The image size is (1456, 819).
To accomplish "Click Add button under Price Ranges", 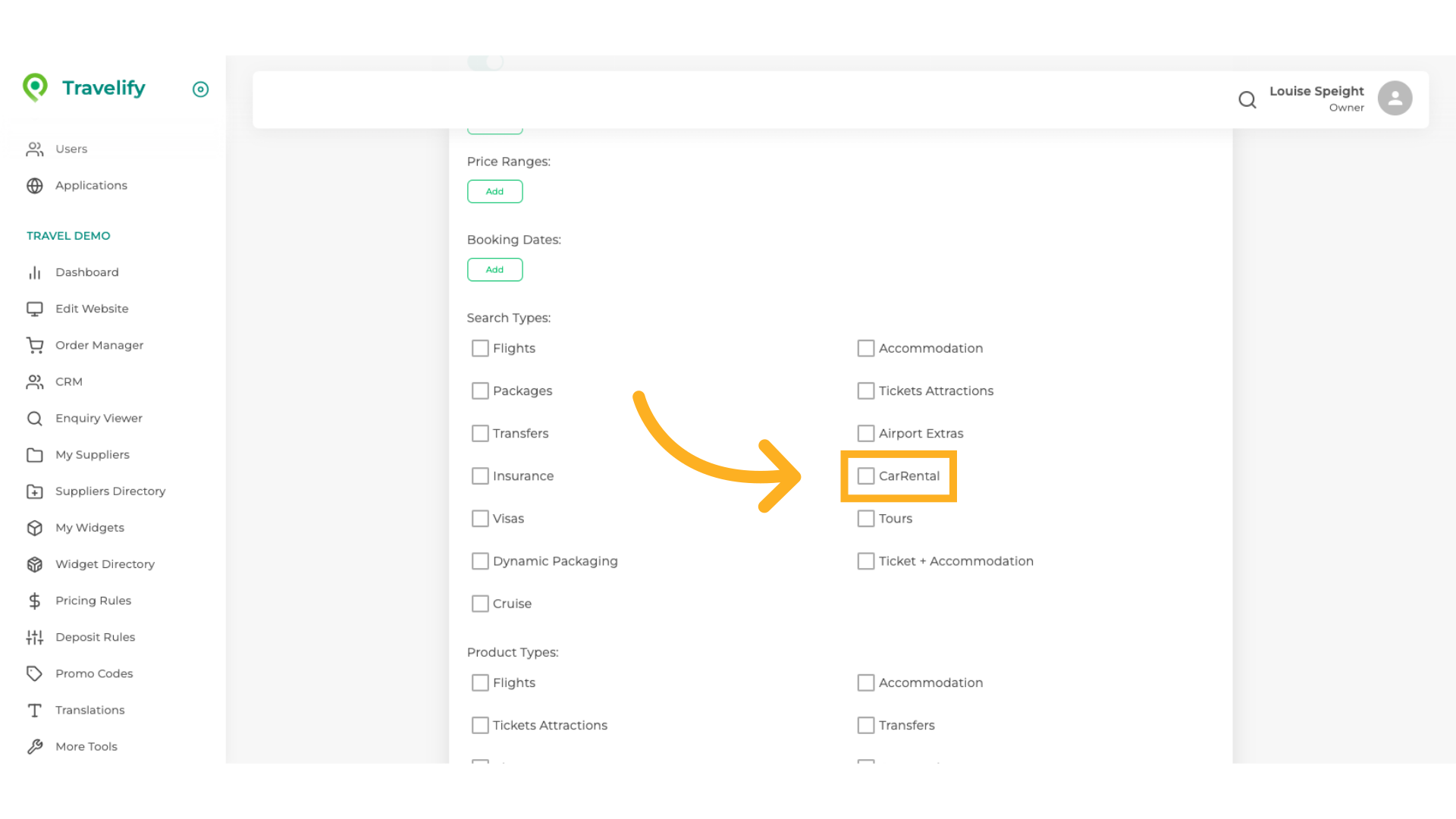I will pyautogui.click(x=494, y=191).
